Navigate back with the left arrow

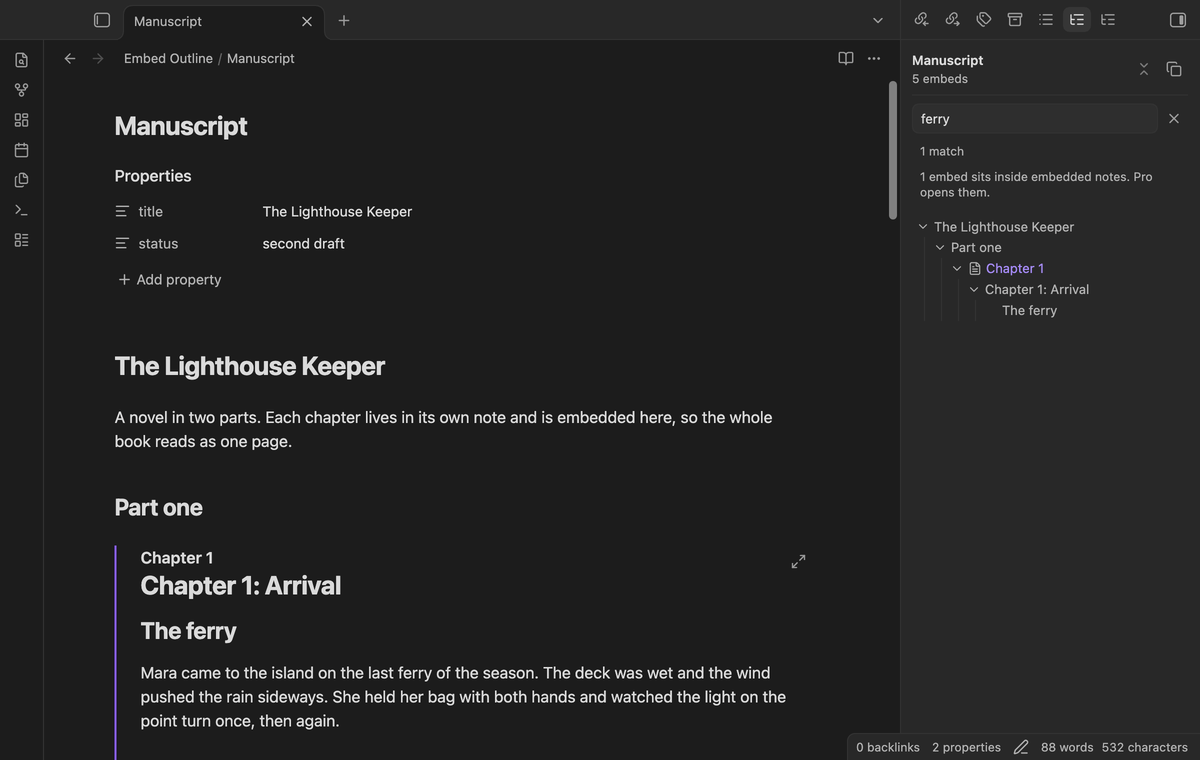pos(70,59)
